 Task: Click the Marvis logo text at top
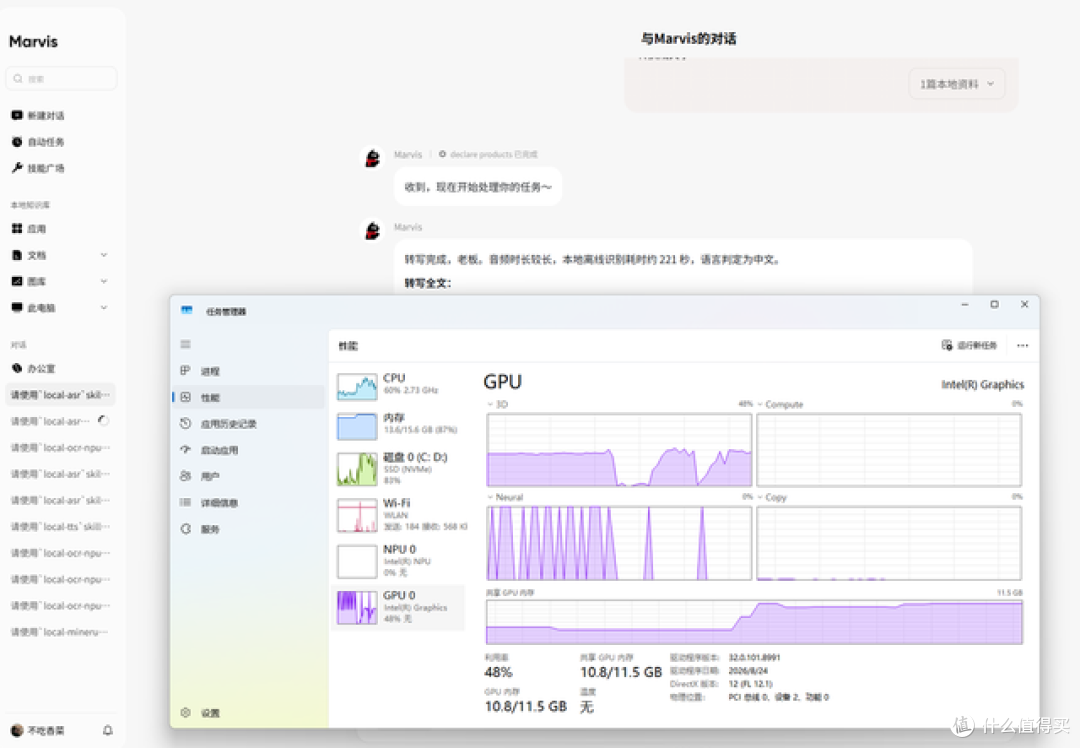tap(33, 41)
